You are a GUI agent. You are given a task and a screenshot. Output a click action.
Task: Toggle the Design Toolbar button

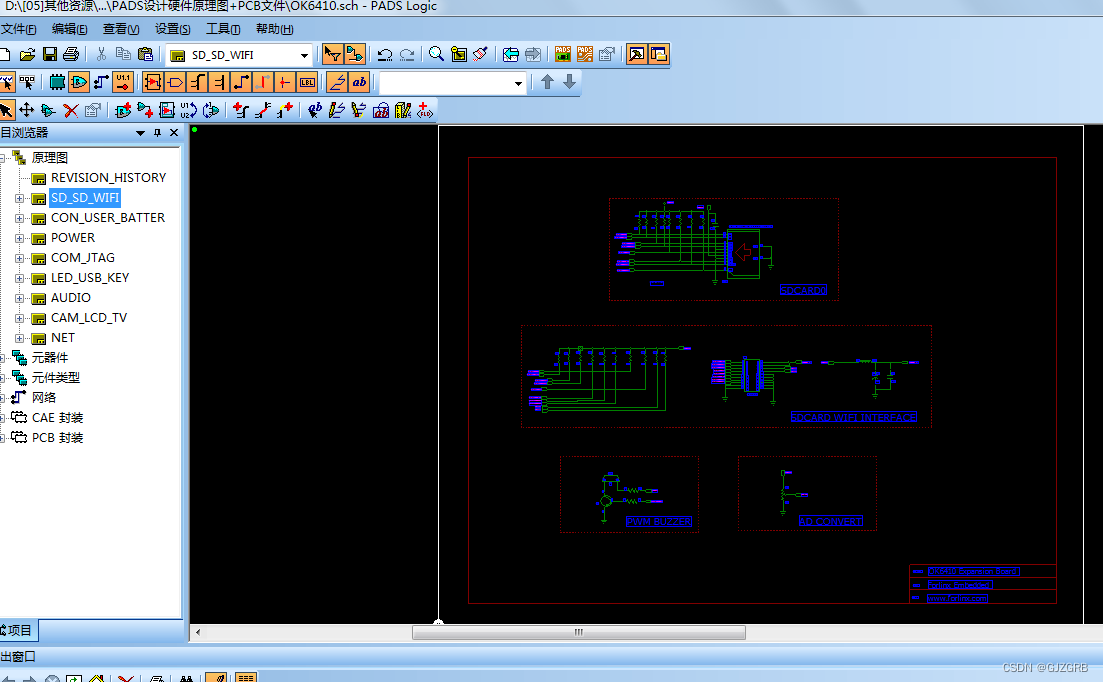355,54
